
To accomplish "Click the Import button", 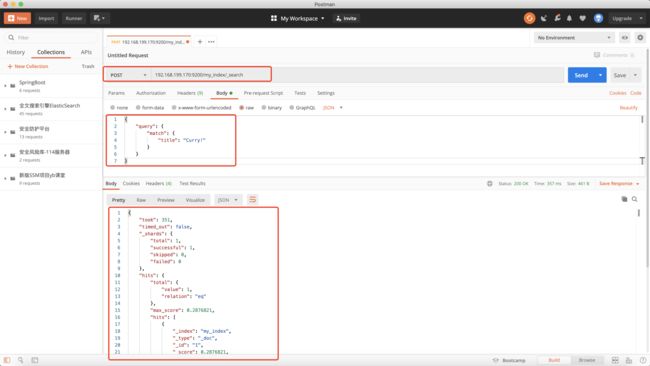I will [46, 18].
